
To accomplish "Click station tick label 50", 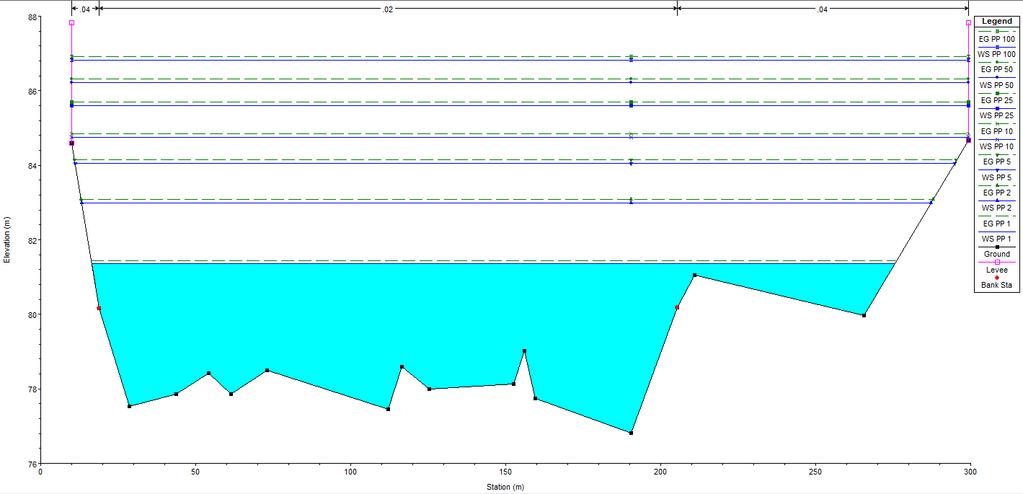I will click(x=196, y=471).
